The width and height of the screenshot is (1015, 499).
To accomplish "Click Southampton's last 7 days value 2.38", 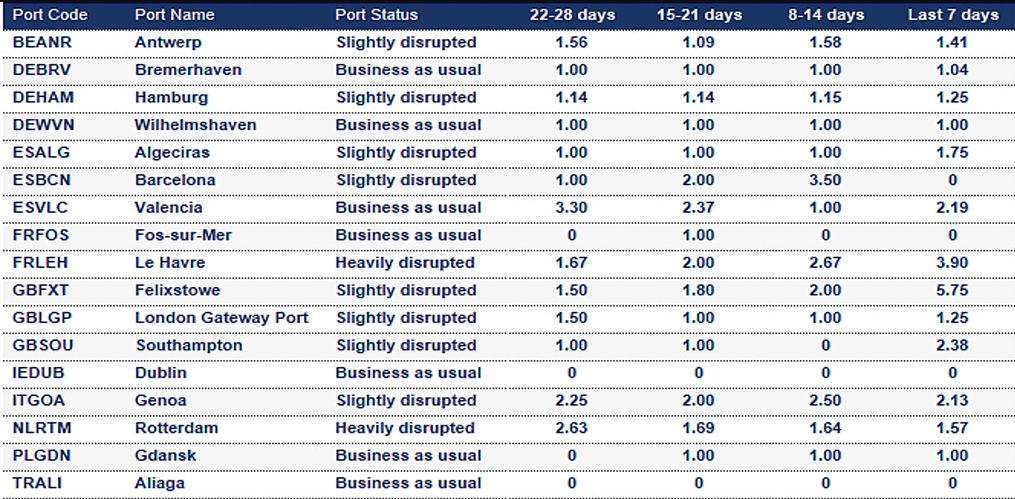I will [952, 346].
